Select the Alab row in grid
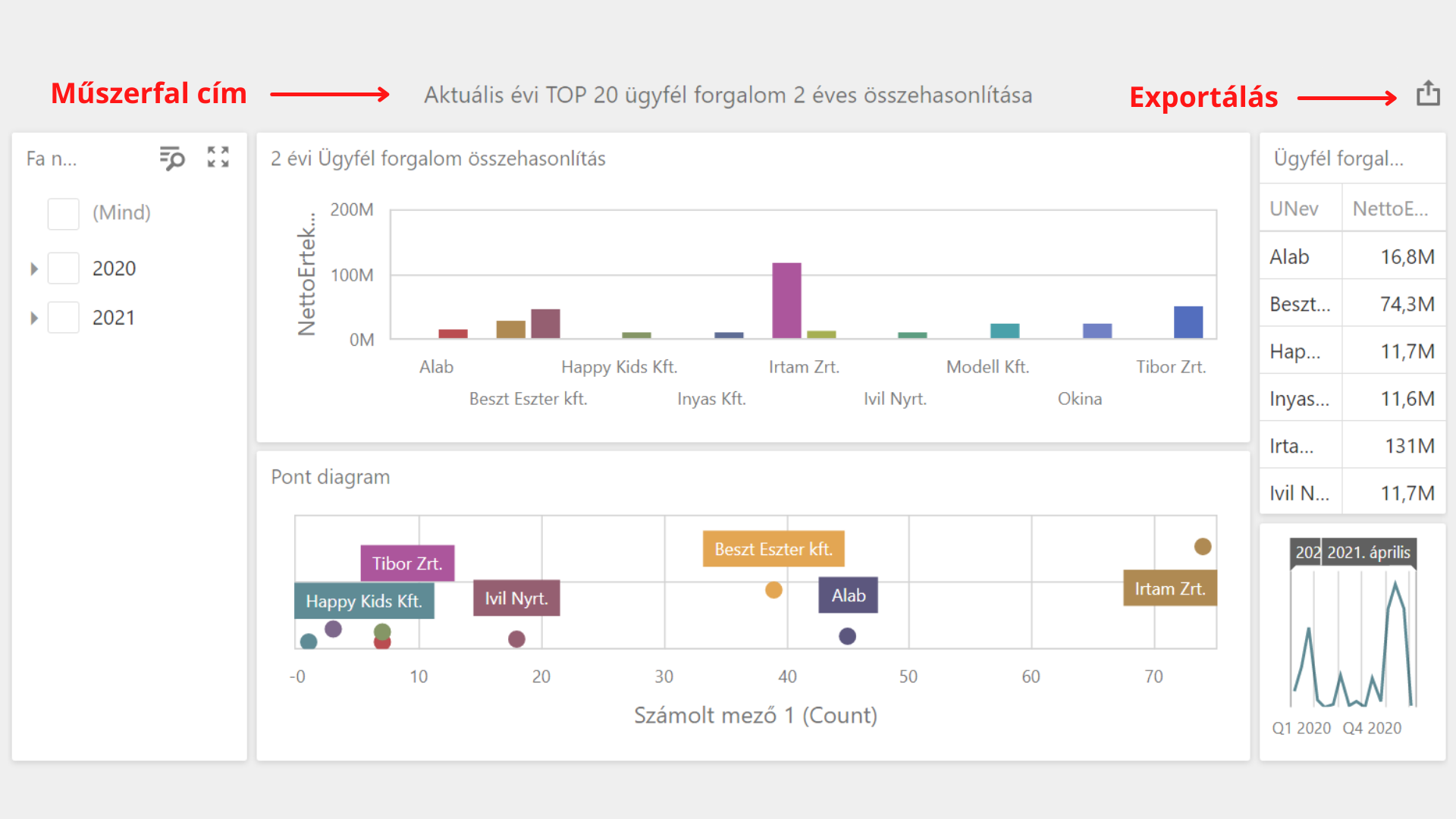Viewport: 1456px width, 819px height. 1290,257
